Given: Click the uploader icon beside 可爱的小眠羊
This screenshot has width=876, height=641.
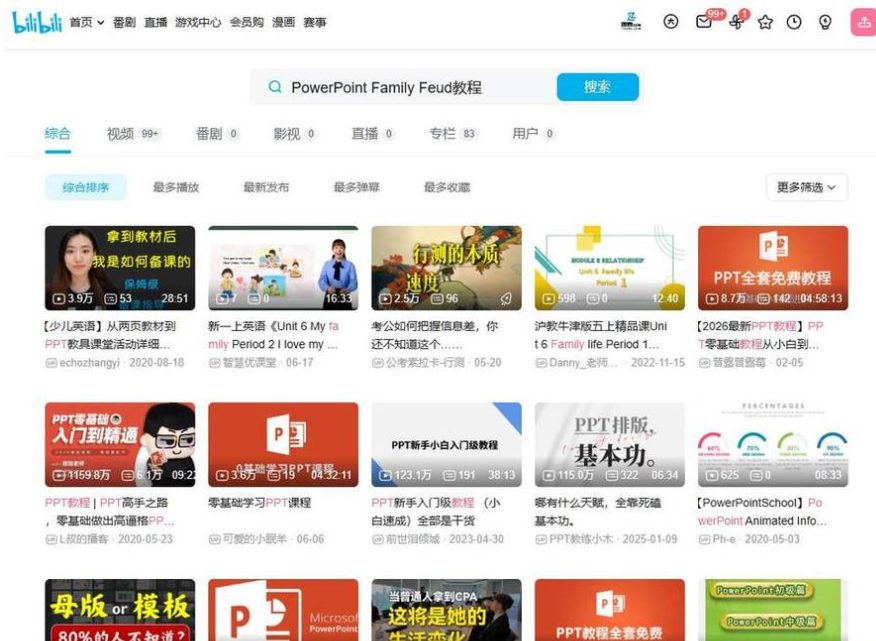Looking at the screenshot, I should point(214,539).
